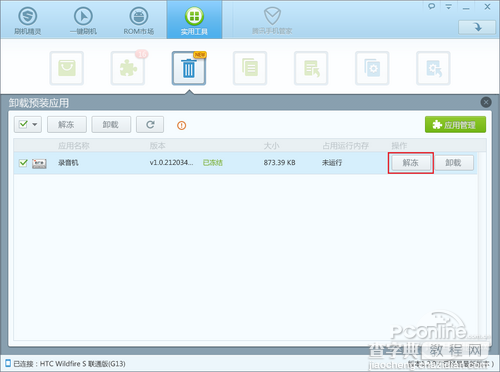Select the trash bin uninstall tool
This screenshot has width=500, height=372.
[189, 68]
